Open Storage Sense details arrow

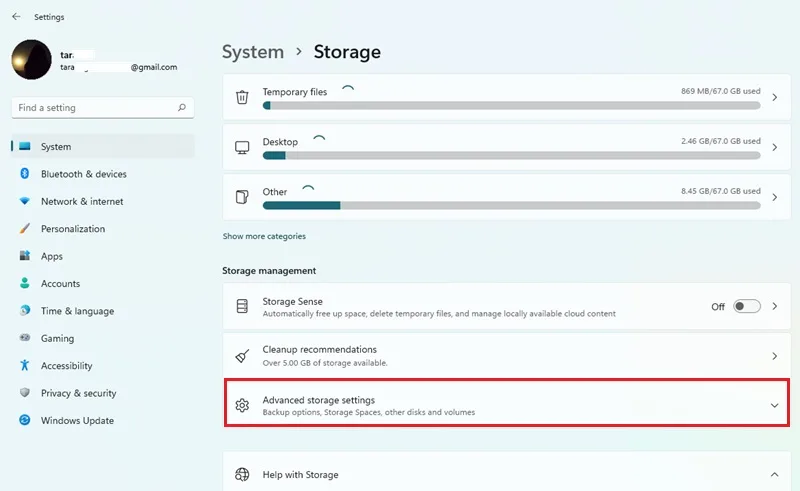[774, 306]
